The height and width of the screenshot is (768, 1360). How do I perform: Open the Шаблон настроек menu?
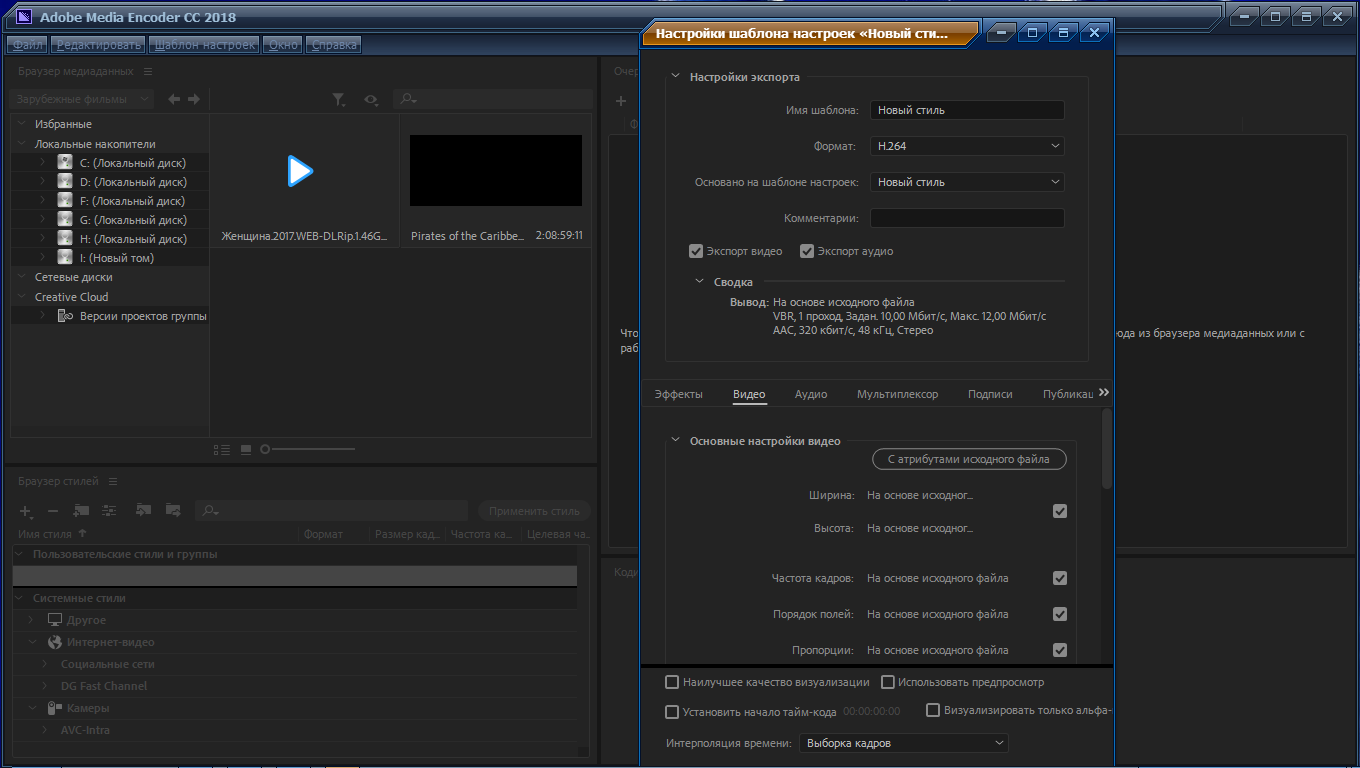pos(204,45)
